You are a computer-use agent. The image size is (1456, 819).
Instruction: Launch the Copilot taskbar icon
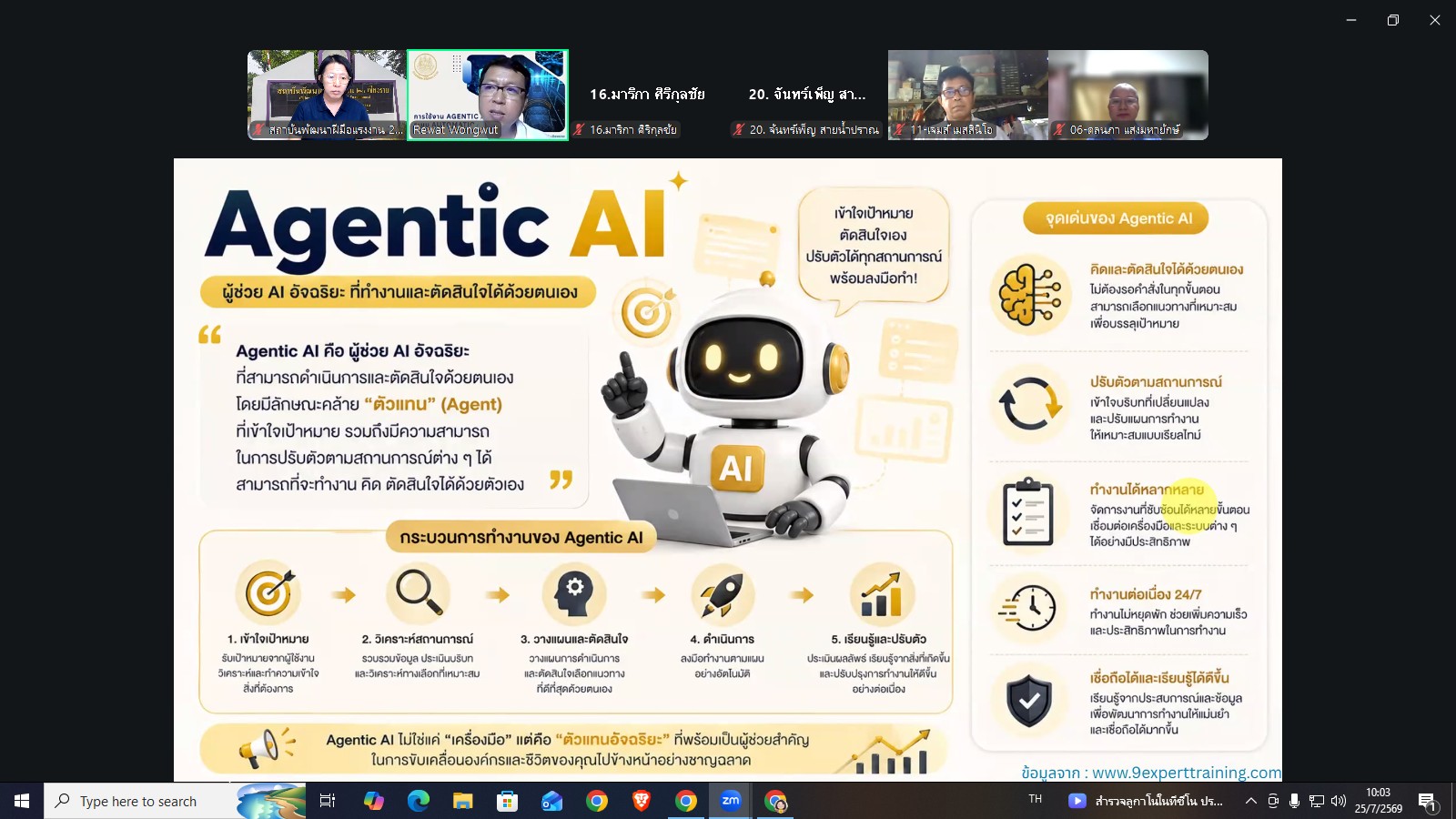point(373,801)
